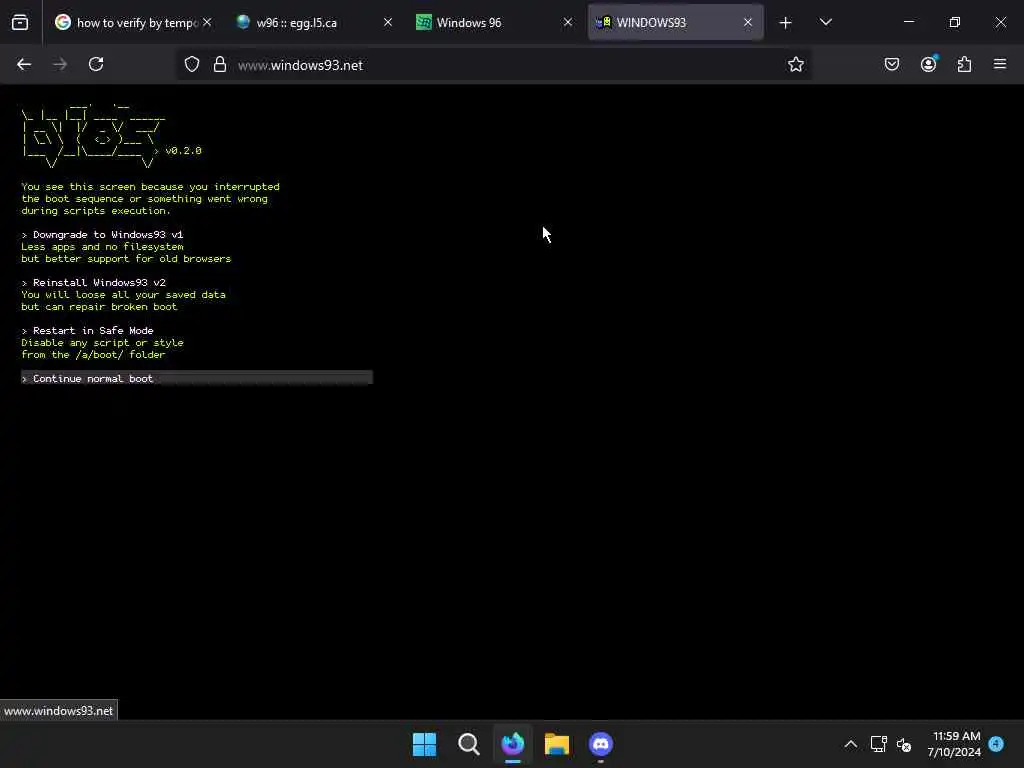Close the 'w96 :: egg.l5.ca' tab
Screen dimensions: 1024x768
point(388,22)
